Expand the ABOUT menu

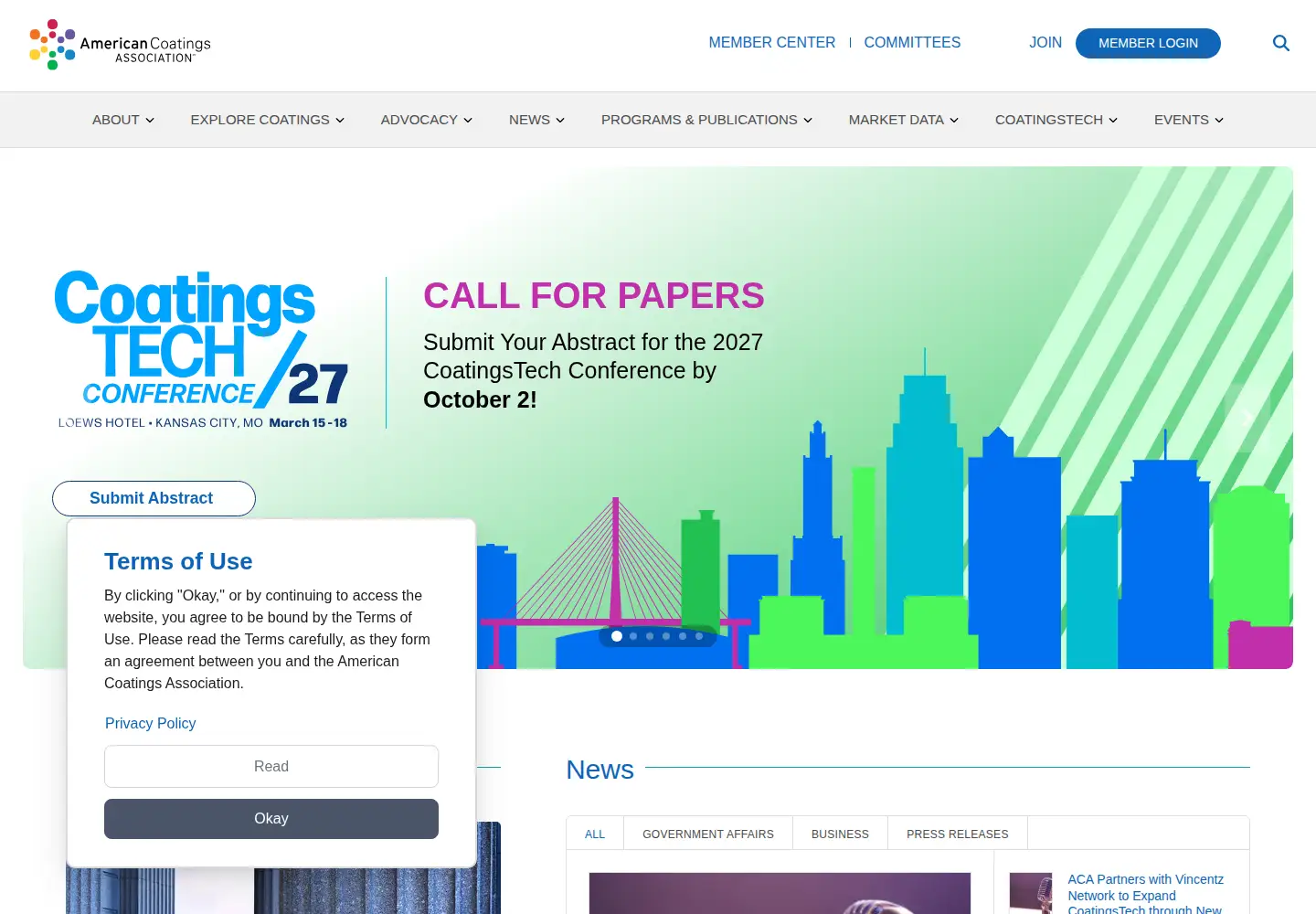[123, 120]
